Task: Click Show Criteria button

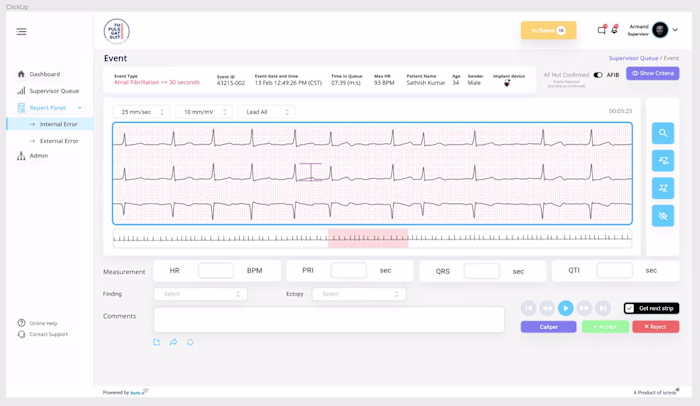Action: [x=653, y=73]
